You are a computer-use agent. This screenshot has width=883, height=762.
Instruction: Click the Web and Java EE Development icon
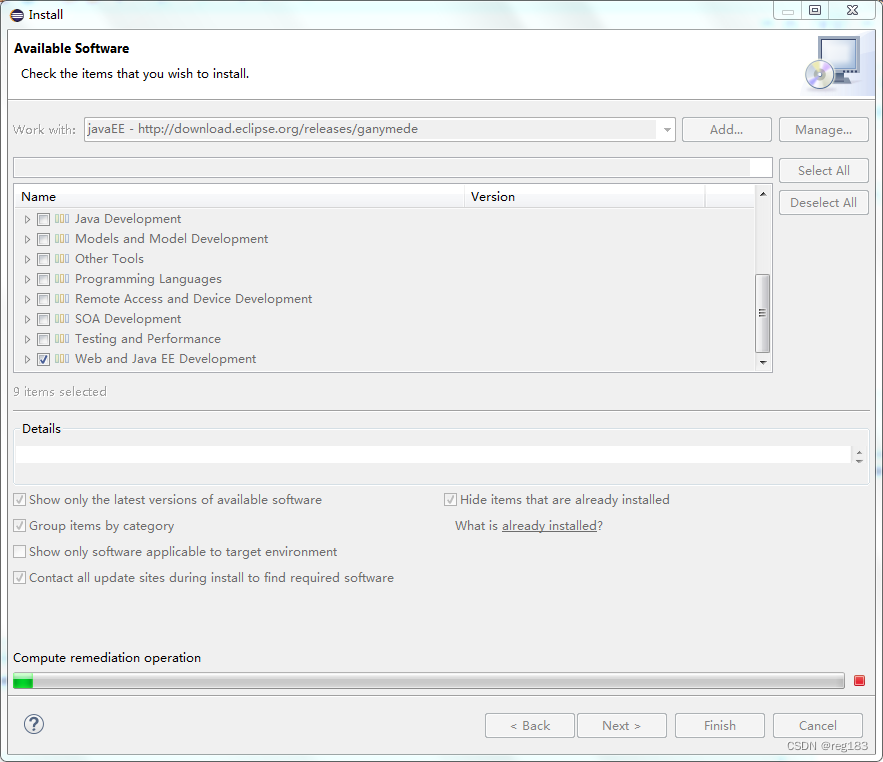point(62,359)
